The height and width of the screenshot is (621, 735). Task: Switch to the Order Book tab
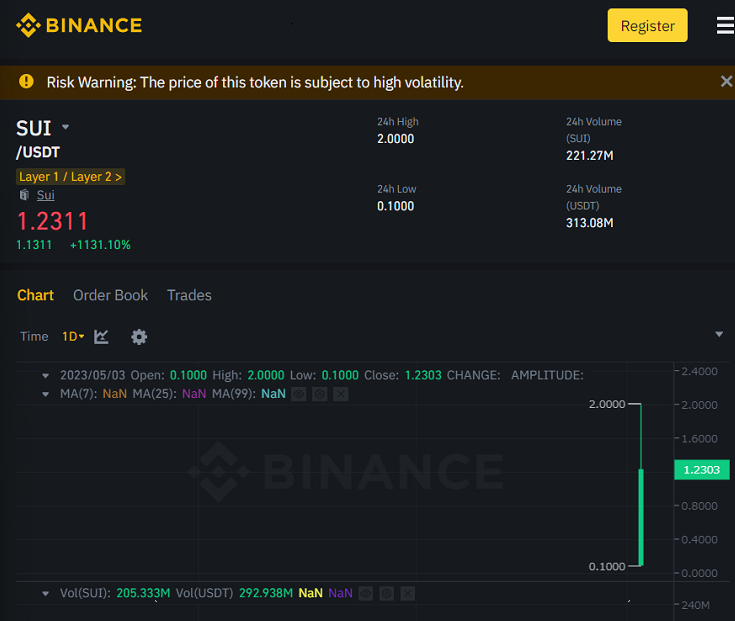pyautogui.click(x=110, y=295)
